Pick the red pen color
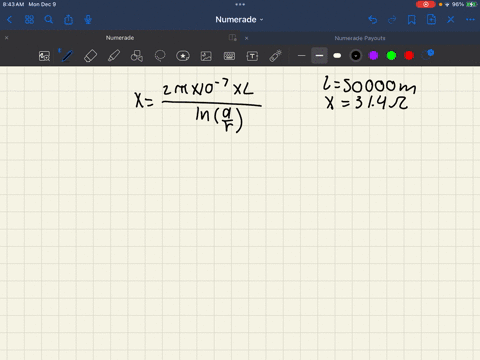Image resolution: width=480 pixels, height=360 pixels. tap(409, 56)
